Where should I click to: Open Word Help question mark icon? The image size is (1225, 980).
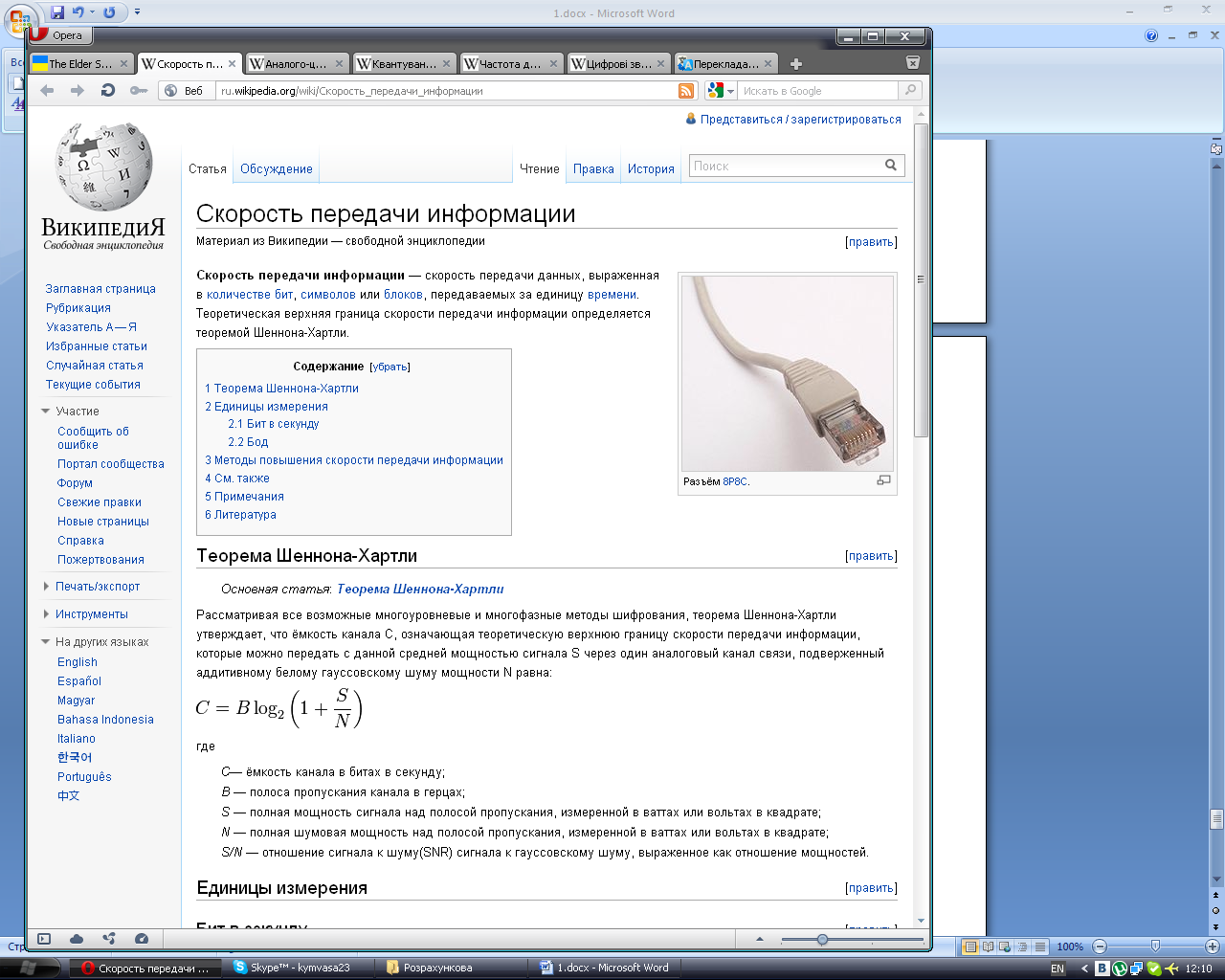coord(1151,35)
